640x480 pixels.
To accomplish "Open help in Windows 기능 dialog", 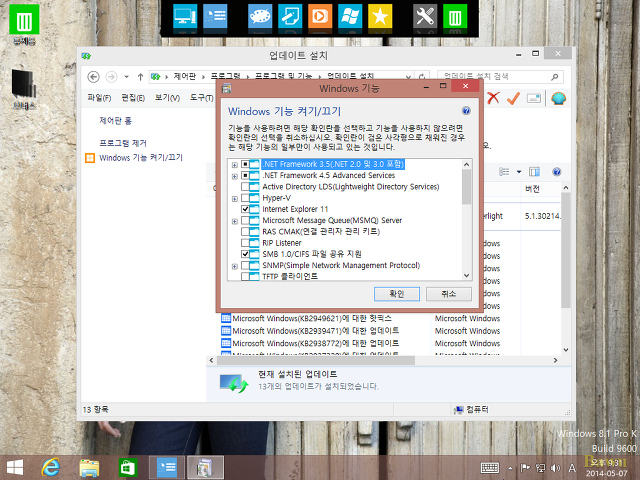I will tap(466, 111).
